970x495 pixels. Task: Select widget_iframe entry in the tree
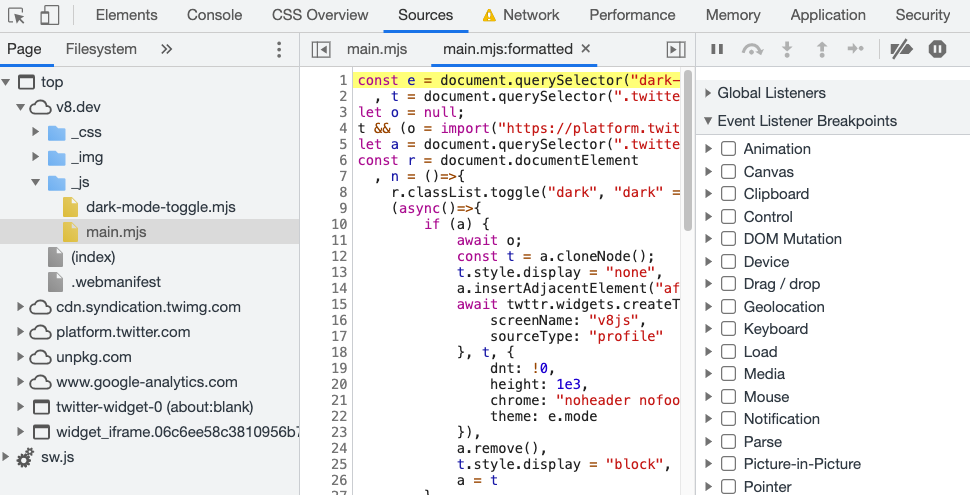[178, 432]
